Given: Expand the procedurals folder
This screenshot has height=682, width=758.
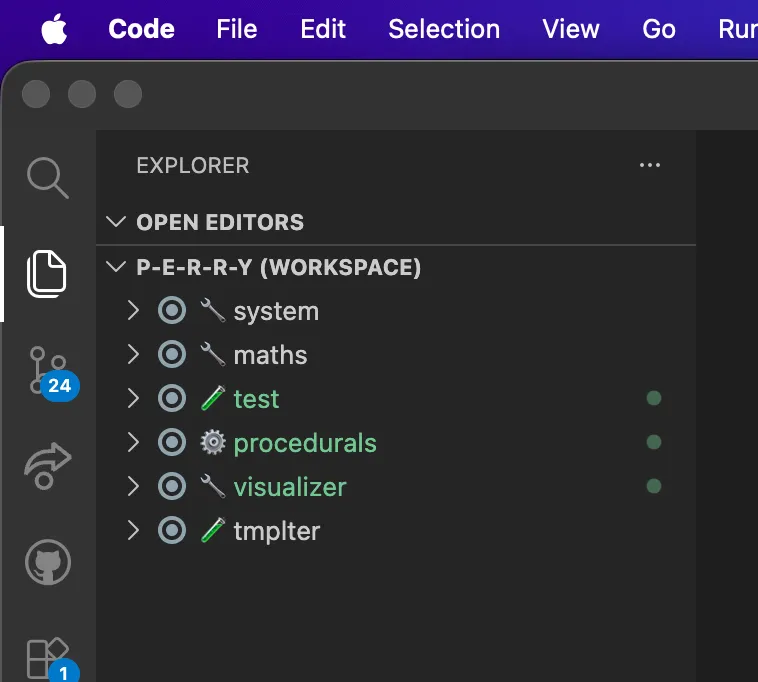Looking at the screenshot, I should (x=133, y=442).
